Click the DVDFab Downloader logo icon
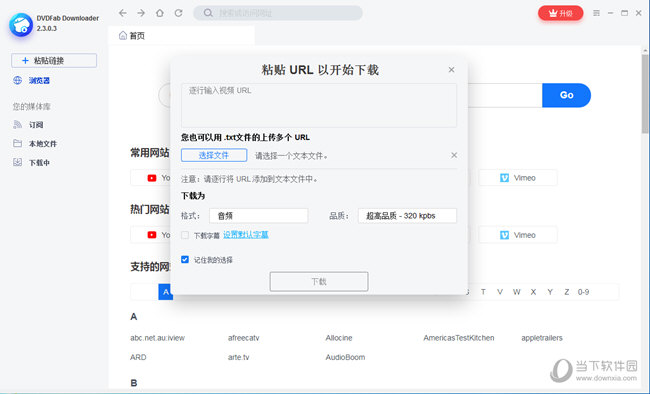The image size is (650, 394). click(x=21, y=25)
